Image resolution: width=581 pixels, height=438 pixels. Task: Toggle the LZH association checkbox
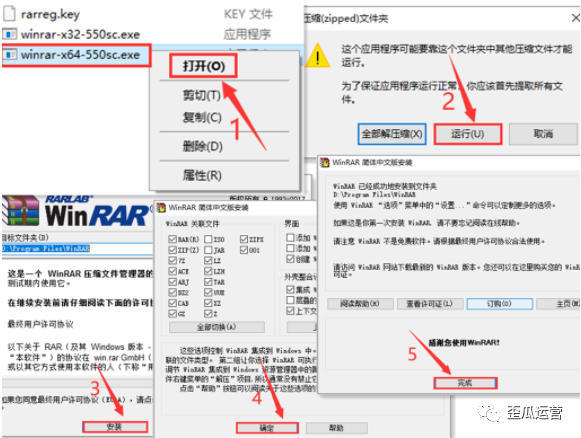(x=208, y=271)
